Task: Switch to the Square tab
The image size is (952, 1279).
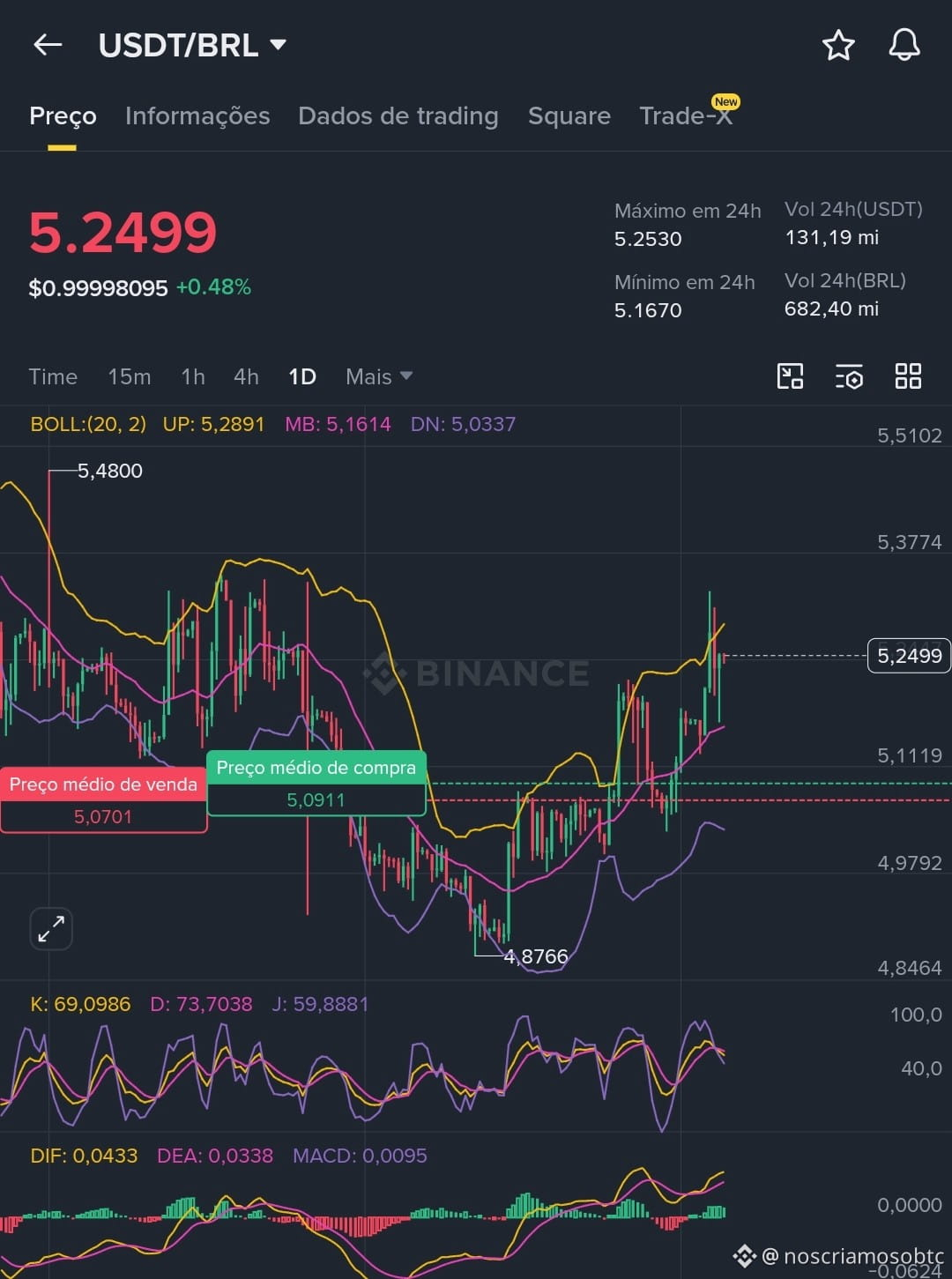Action: [569, 115]
